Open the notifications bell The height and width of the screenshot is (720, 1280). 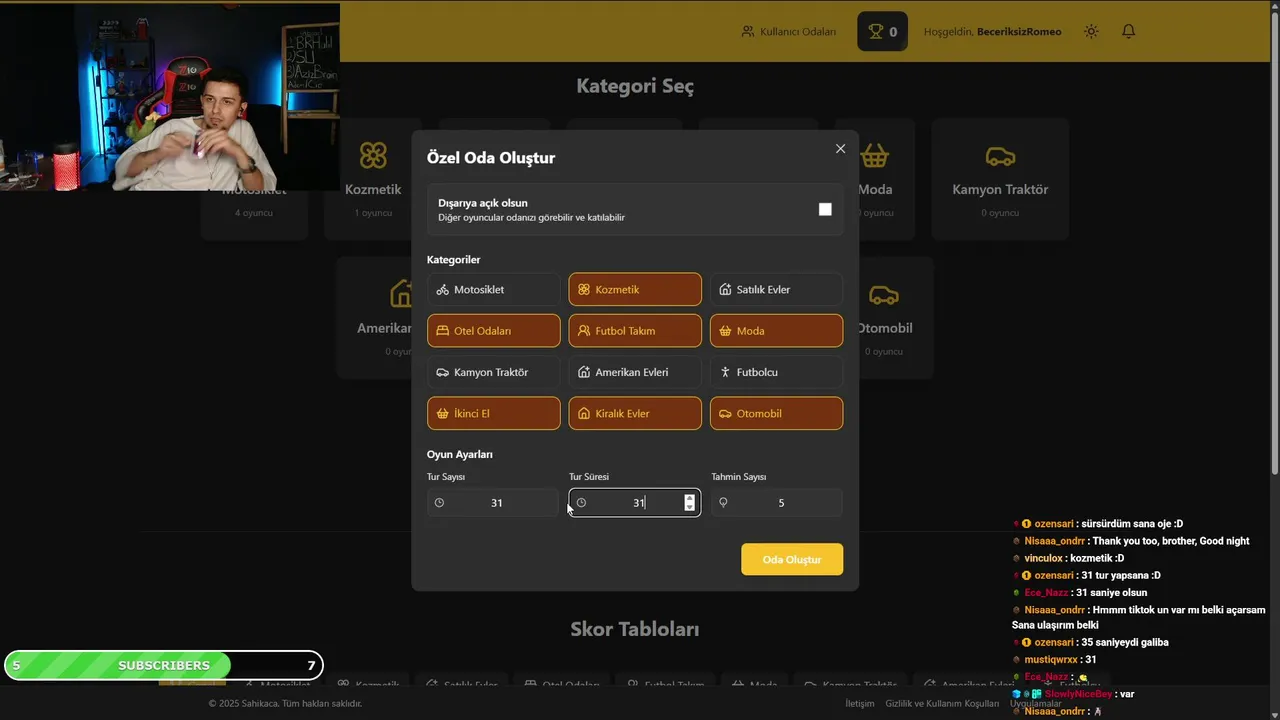(1128, 32)
